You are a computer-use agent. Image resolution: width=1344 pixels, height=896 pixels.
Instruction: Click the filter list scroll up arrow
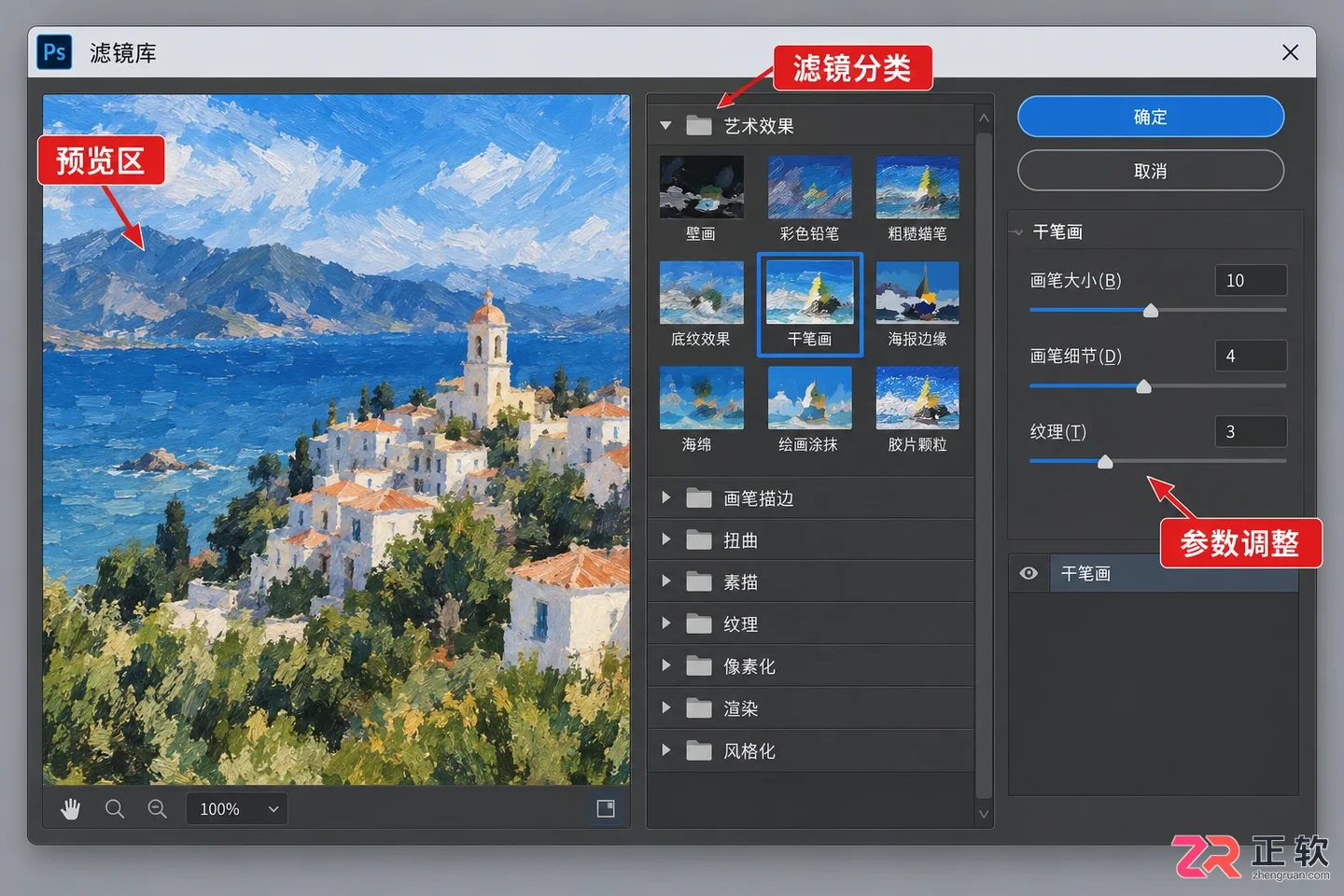pos(984,119)
